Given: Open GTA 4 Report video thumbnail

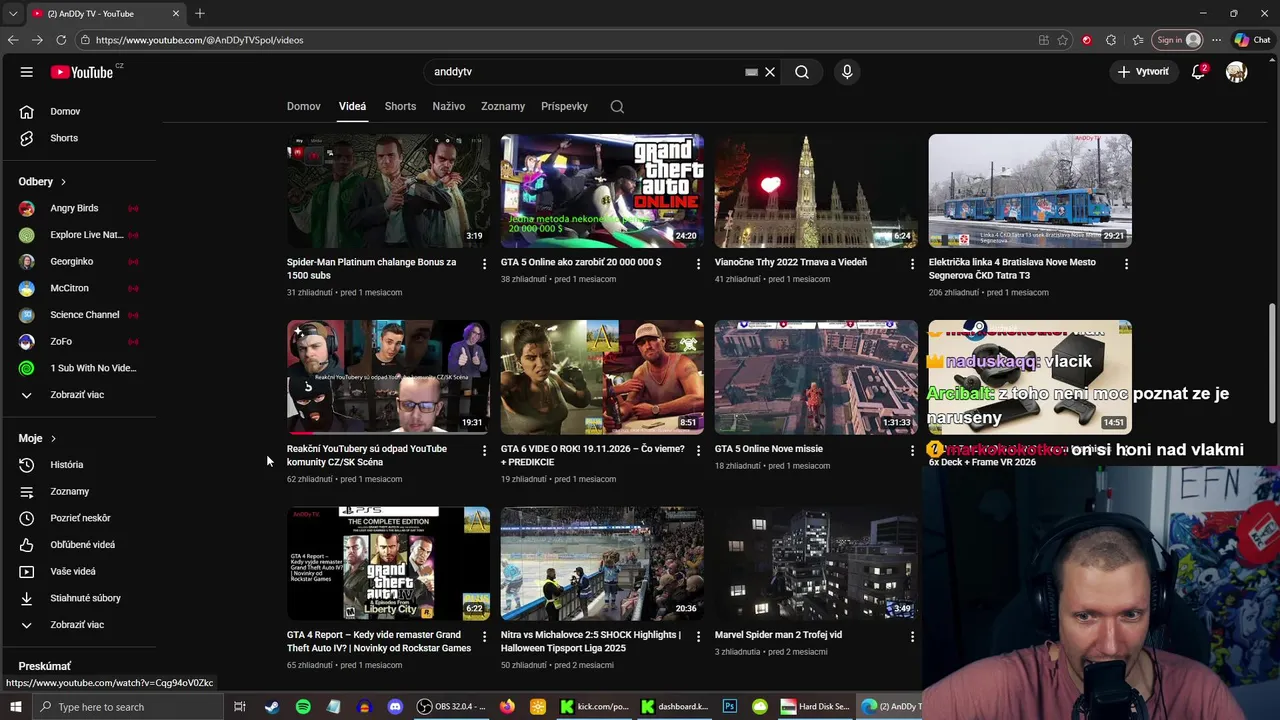Looking at the screenshot, I should (388, 564).
